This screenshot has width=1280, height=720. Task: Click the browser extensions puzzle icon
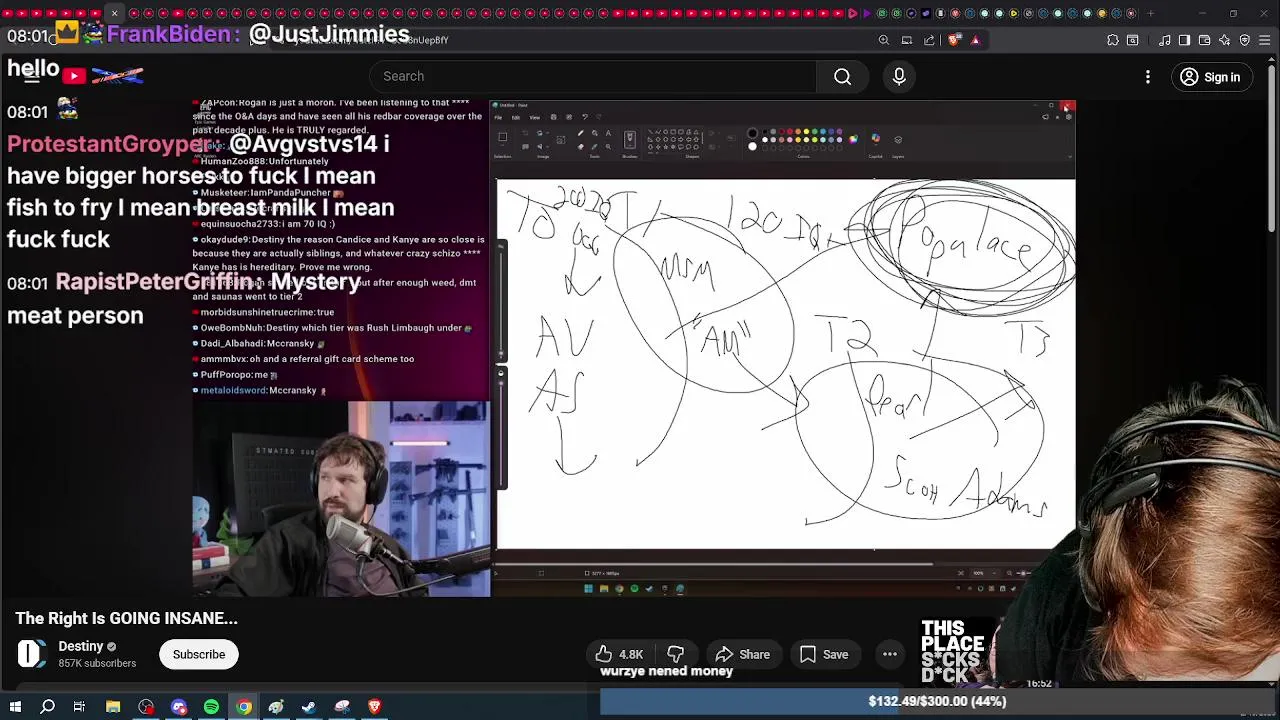1113,40
